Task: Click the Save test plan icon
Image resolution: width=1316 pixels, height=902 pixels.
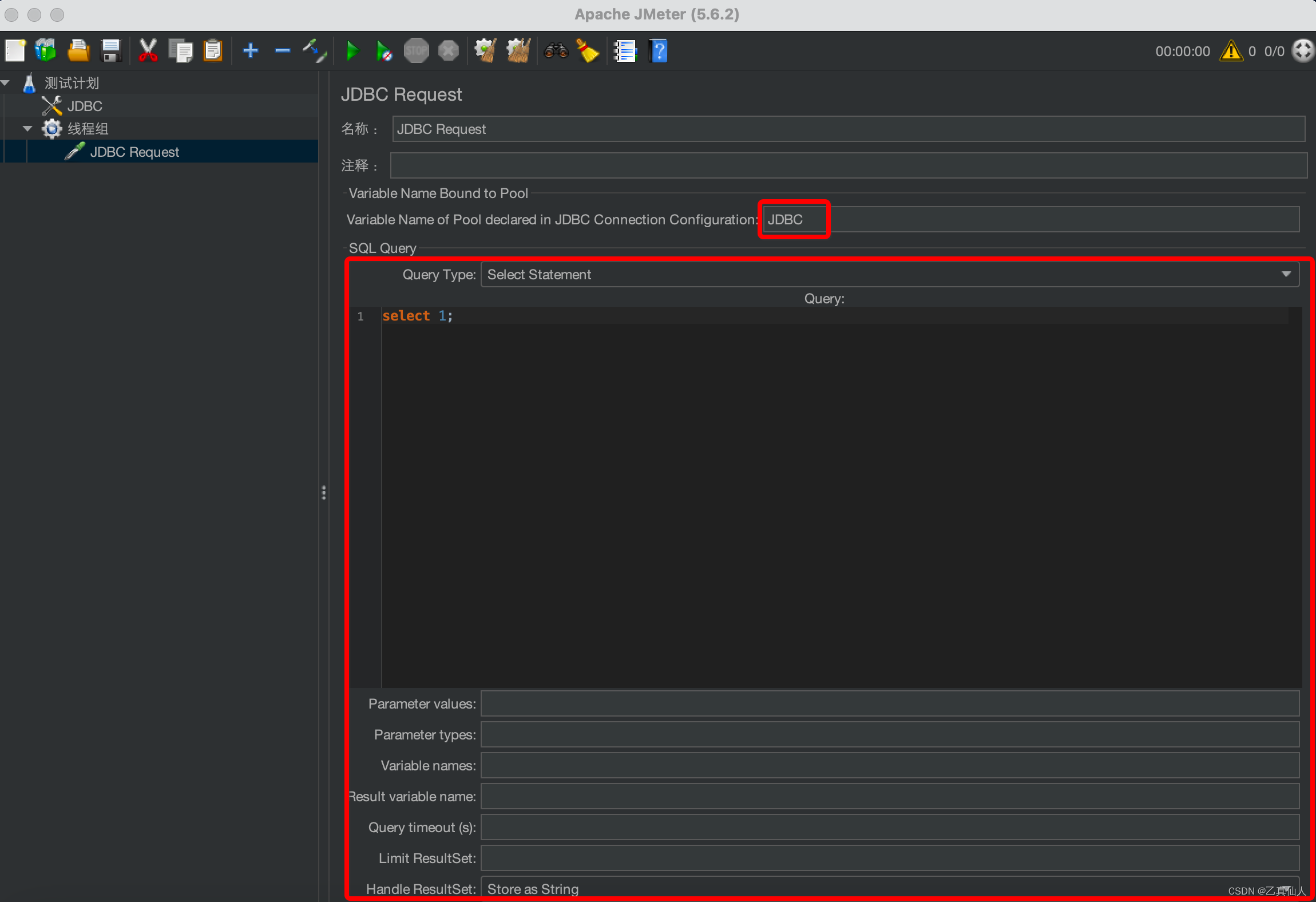Action: [112, 52]
